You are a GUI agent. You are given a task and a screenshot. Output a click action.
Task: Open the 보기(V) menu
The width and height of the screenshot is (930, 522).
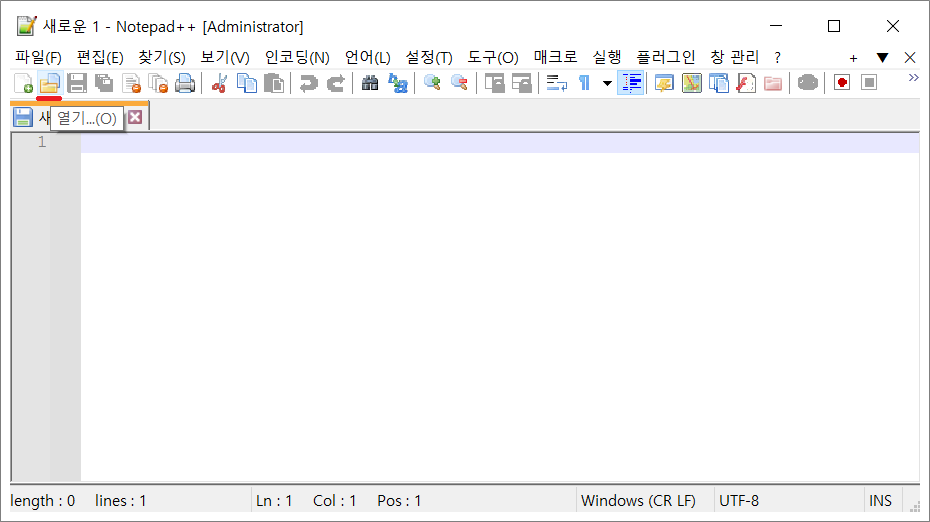225,58
